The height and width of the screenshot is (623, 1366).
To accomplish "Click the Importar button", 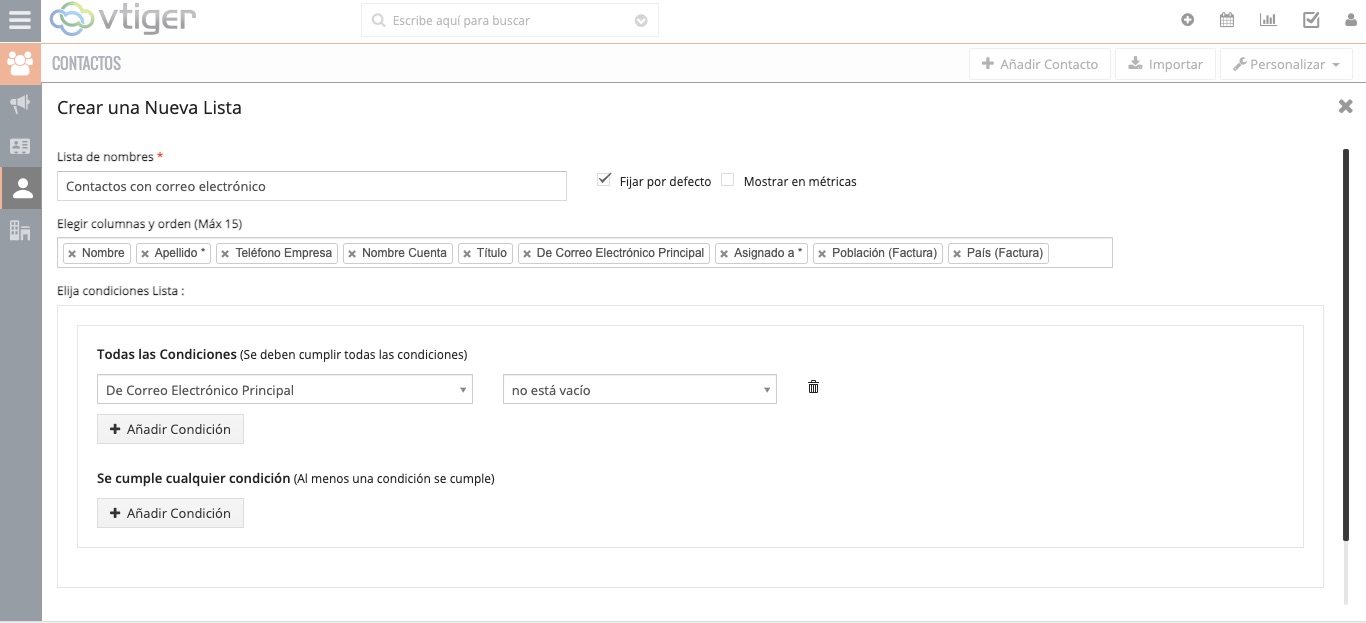I will 1165,64.
